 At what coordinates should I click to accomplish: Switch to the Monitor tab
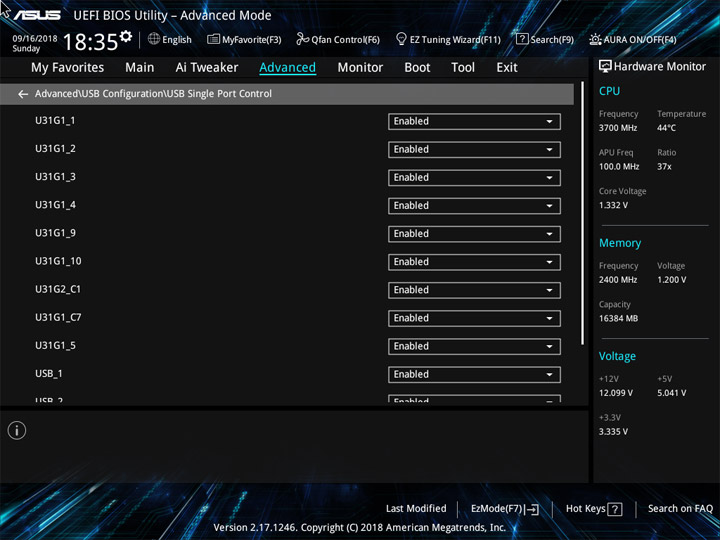coord(360,68)
